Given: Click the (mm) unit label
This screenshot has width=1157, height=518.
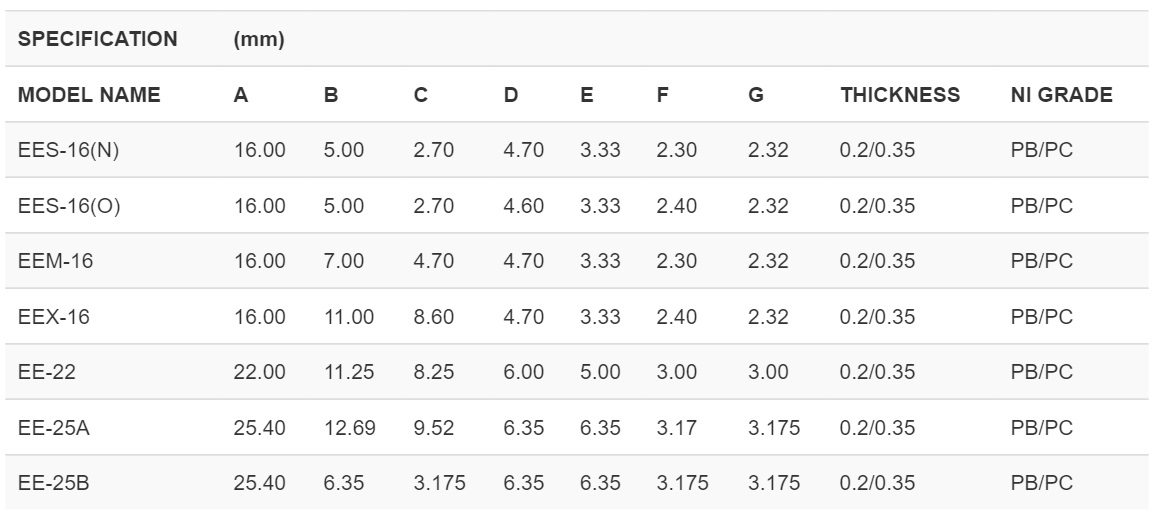Looking at the screenshot, I should pyautogui.click(x=259, y=40).
